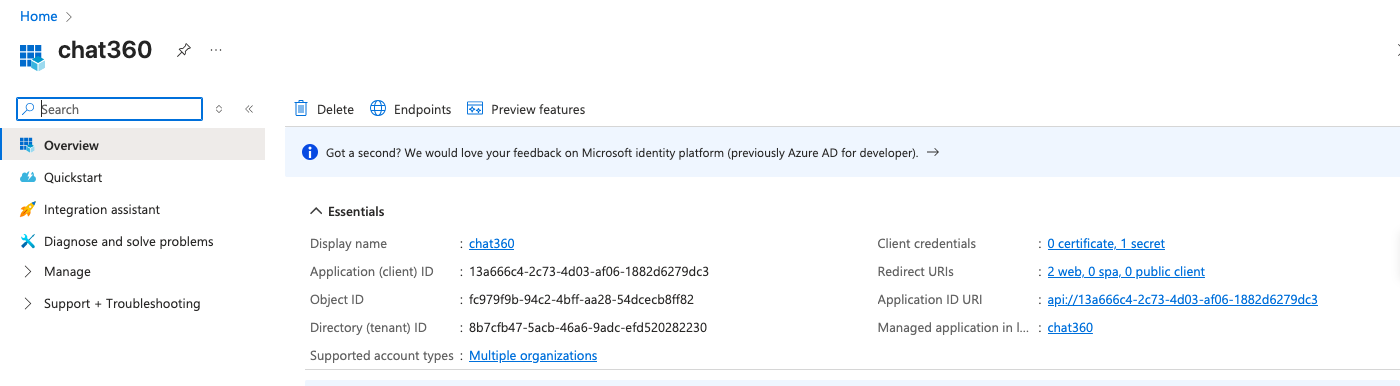Open the redirect URIs link
The height and width of the screenshot is (386, 1400).
(1126, 272)
